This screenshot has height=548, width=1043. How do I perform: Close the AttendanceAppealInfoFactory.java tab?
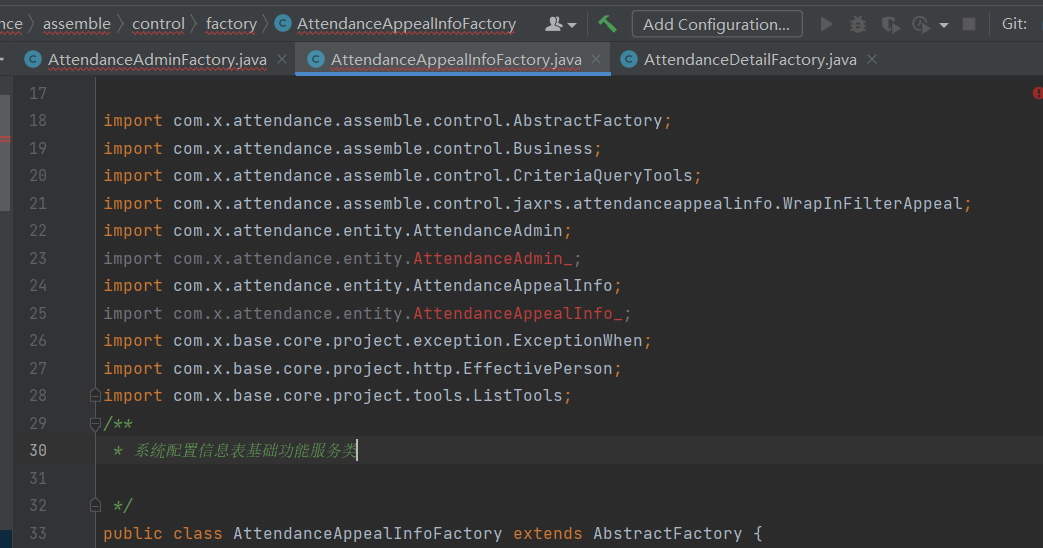click(597, 60)
